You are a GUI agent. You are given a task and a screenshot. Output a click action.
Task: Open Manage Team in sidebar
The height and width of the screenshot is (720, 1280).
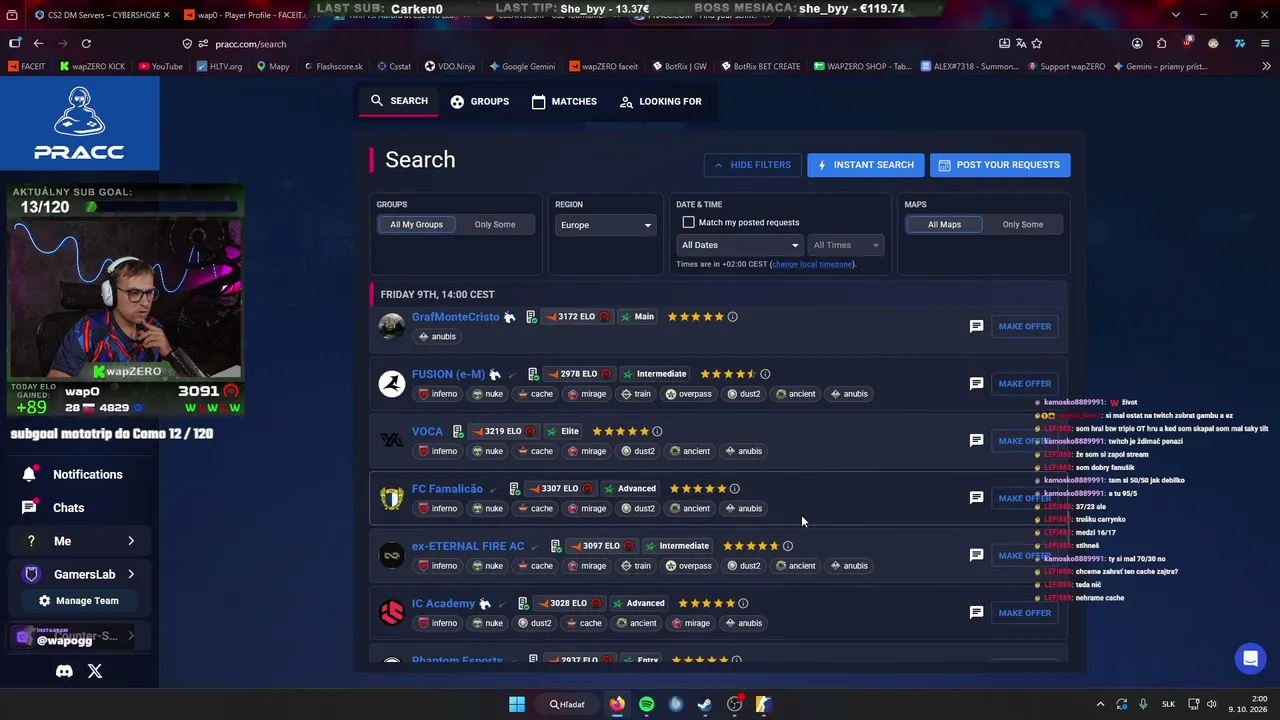(78, 601)
